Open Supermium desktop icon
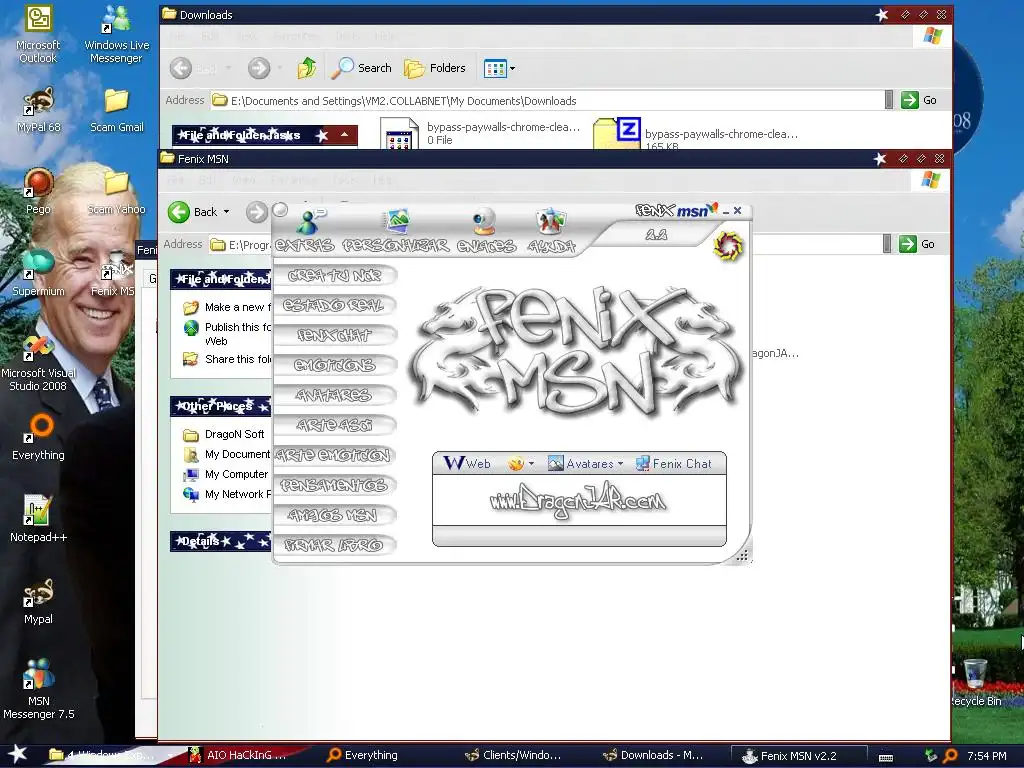 [38, 274]
